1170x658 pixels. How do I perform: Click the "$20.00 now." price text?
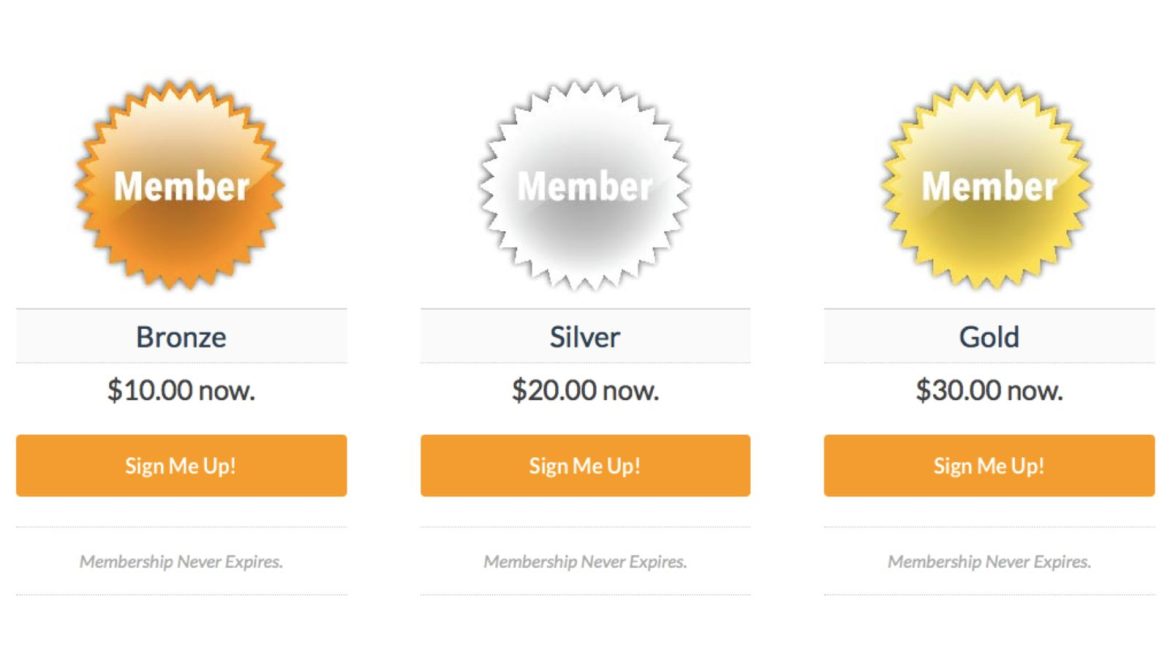click(584, 390)
